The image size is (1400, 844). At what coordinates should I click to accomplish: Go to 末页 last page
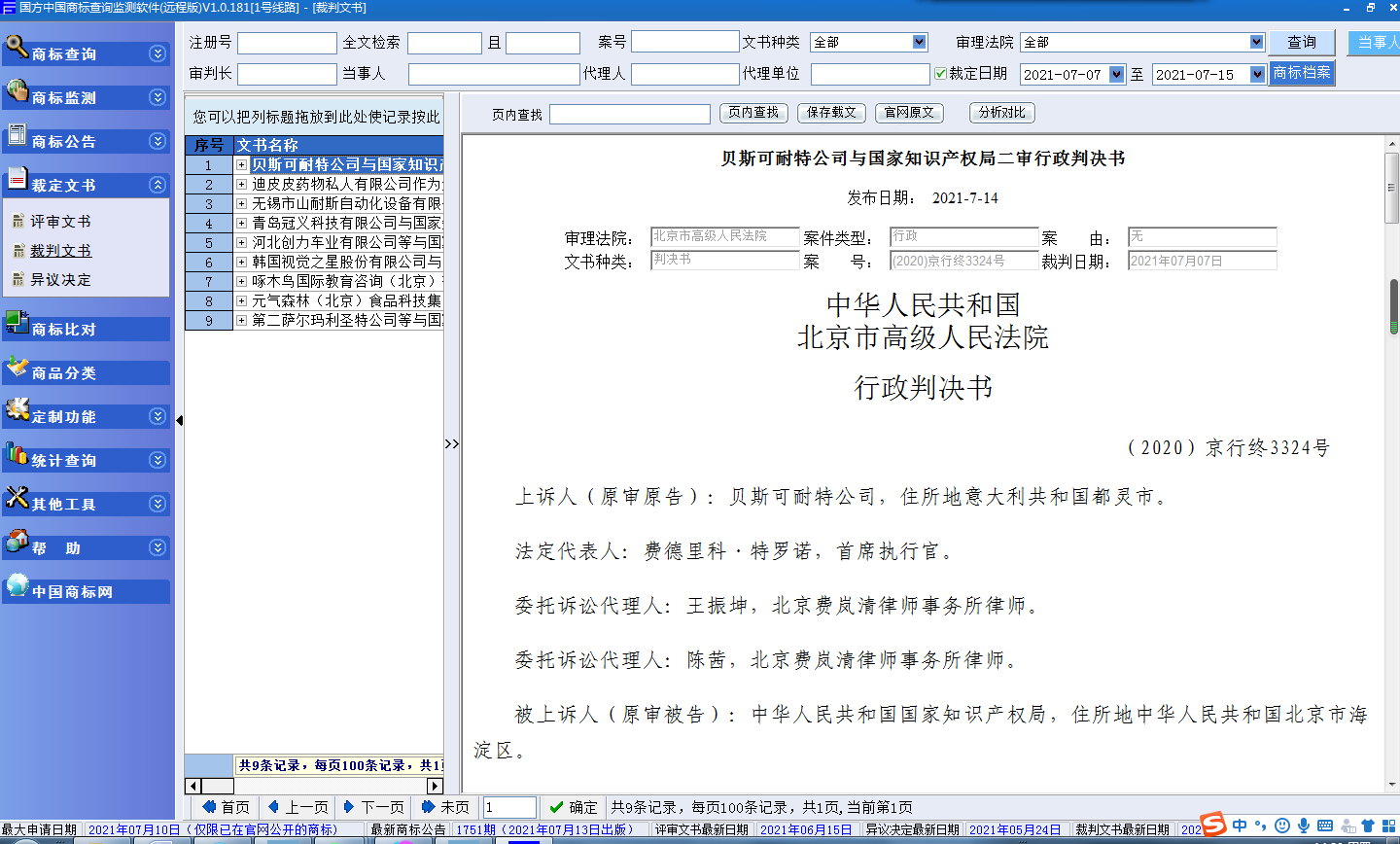point(445,807)
